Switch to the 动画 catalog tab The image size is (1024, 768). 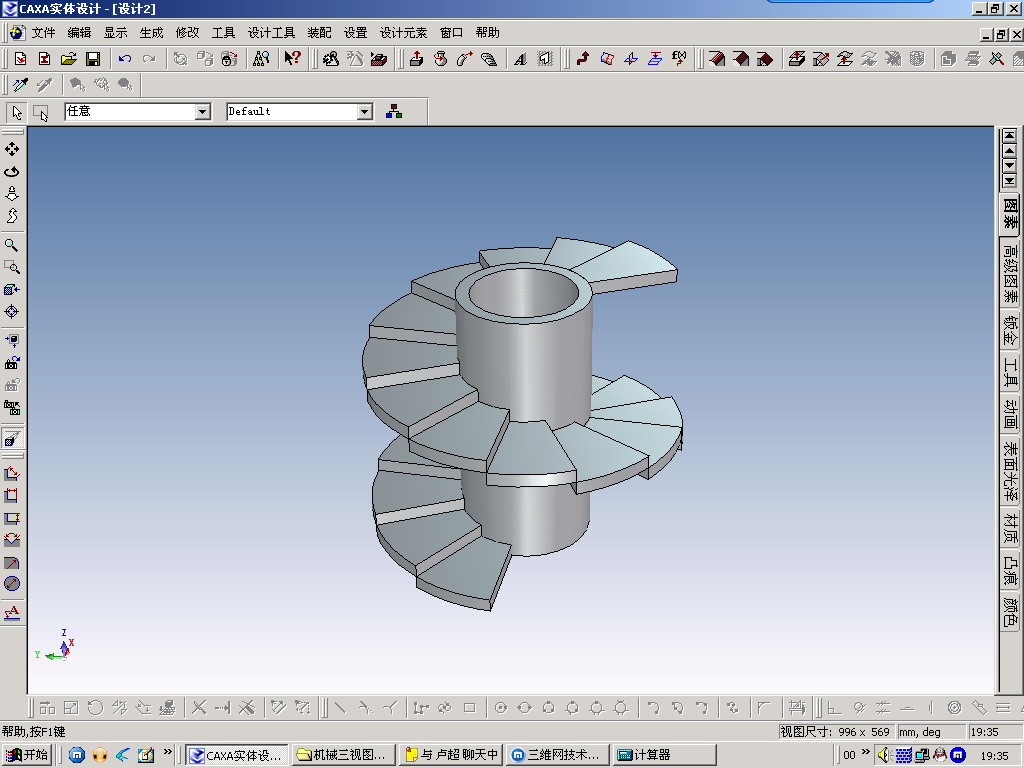click(1010, 415)
